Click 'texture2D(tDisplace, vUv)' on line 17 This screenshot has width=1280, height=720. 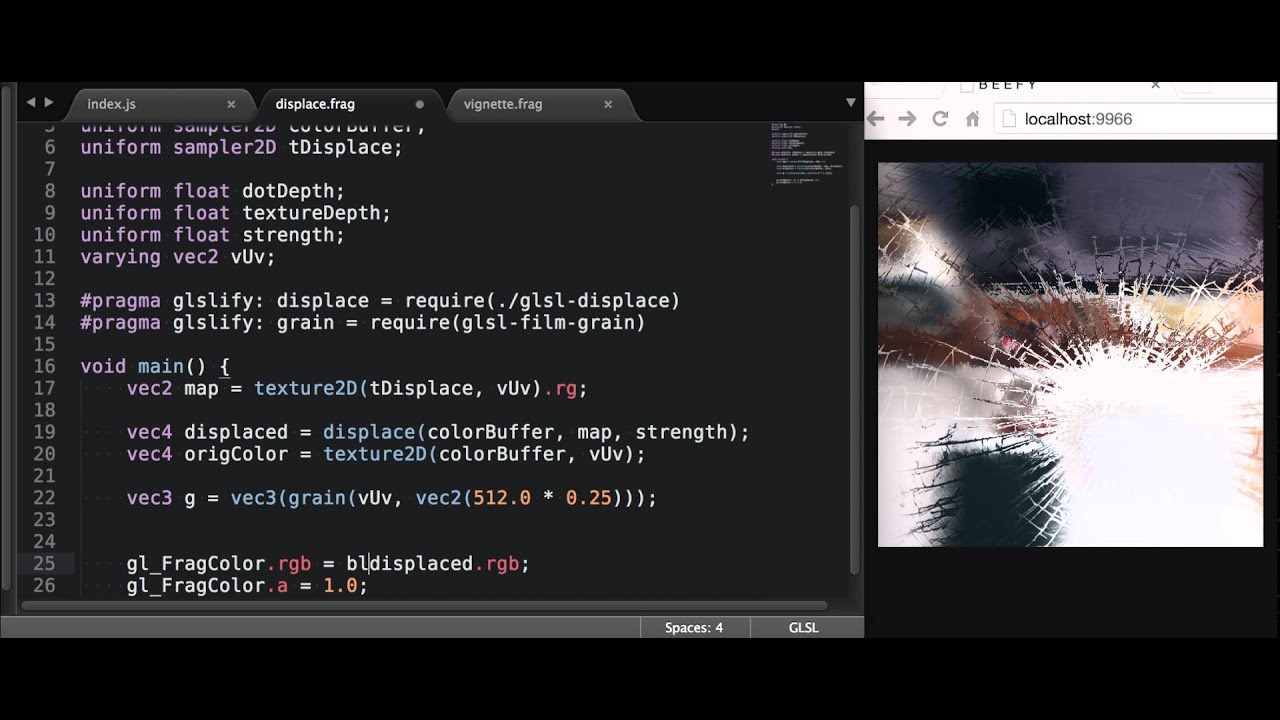pyautogui.click(x=398, y=388)
